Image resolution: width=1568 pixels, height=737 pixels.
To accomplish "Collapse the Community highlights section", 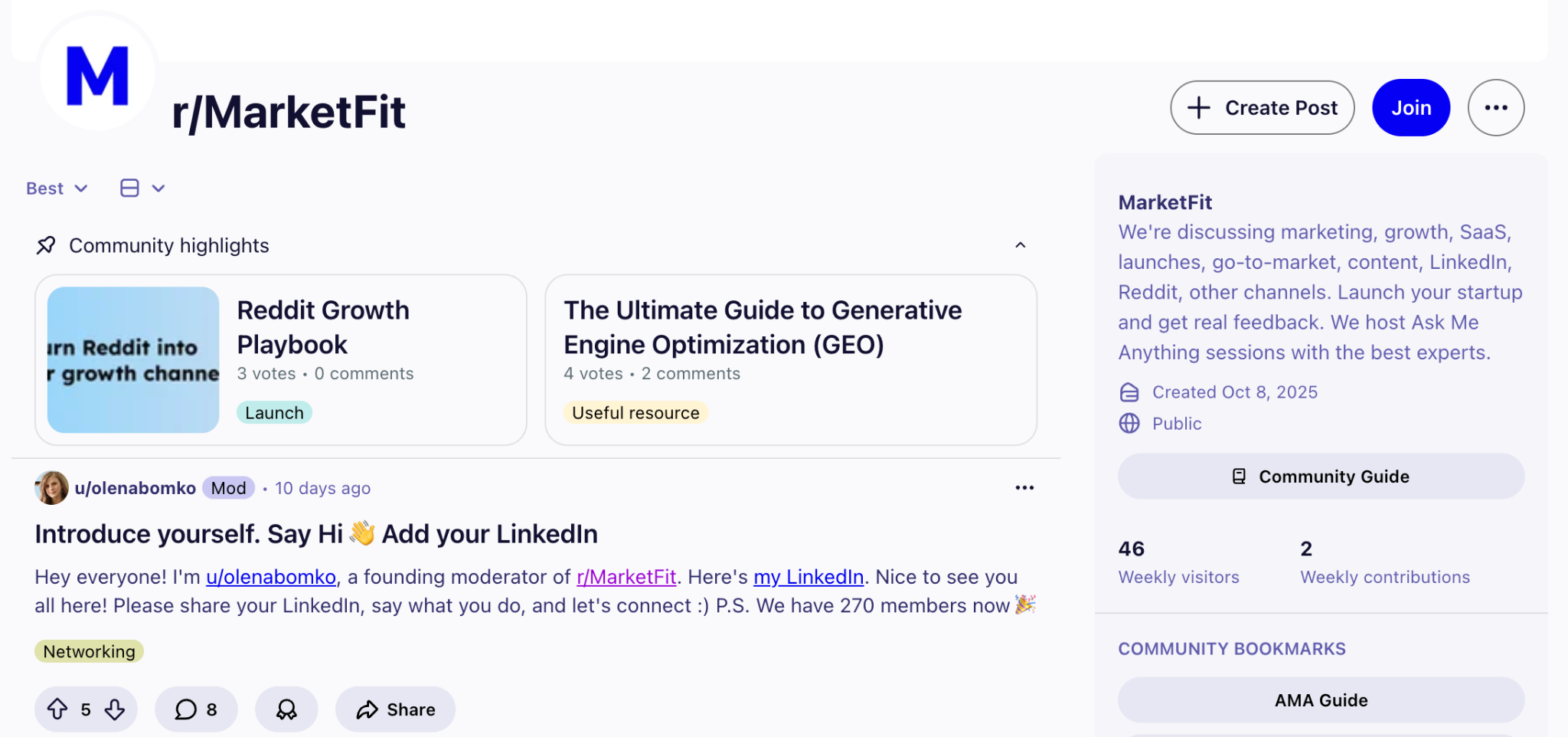I will pyautogui.click(x=1020, y=245).
